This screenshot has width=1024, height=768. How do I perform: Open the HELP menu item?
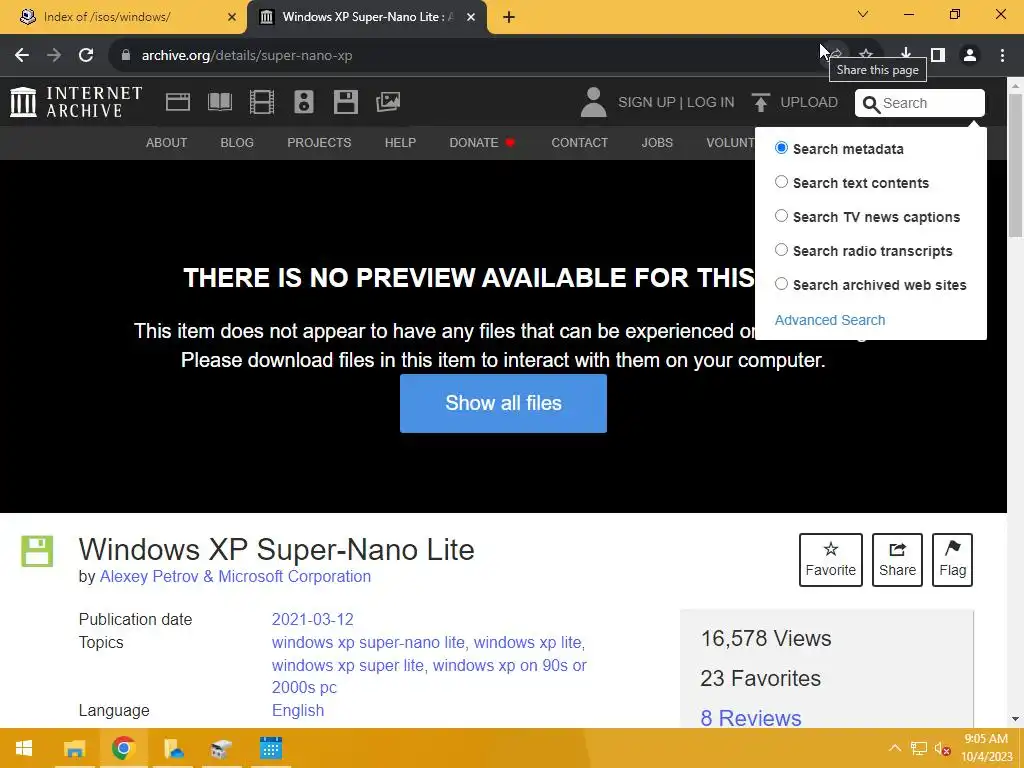pyautogui.click(x=400, y=142)
